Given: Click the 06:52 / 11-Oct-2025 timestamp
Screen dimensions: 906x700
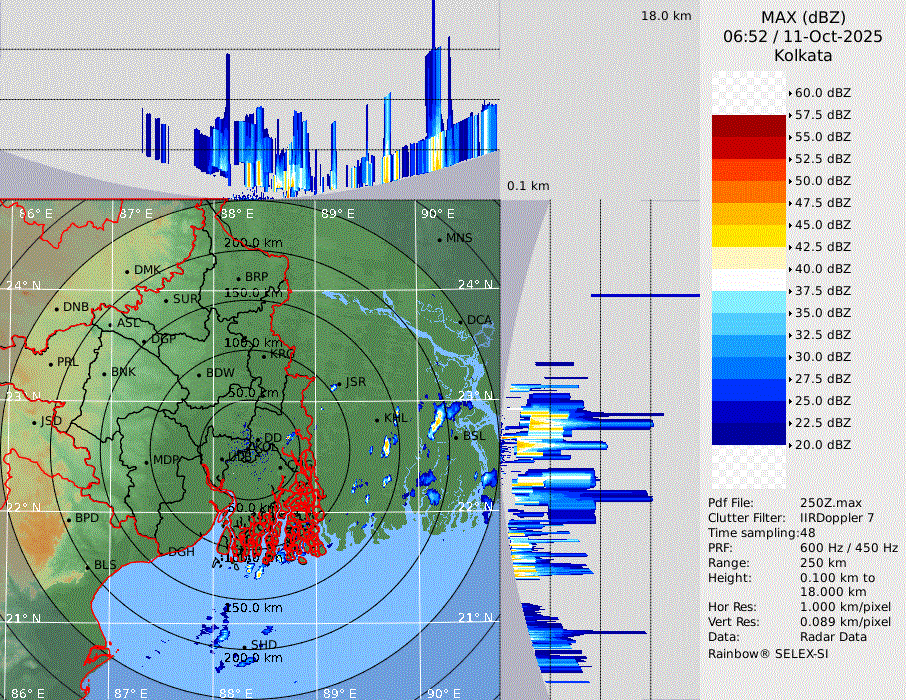Looking at the screenshot, I should [x=802, y=36].
